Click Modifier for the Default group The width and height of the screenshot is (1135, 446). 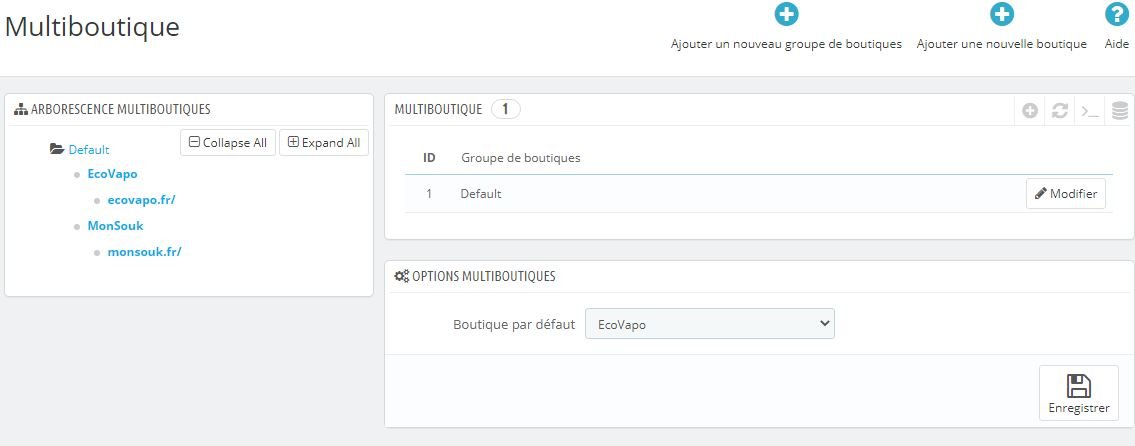[1066, 194]
